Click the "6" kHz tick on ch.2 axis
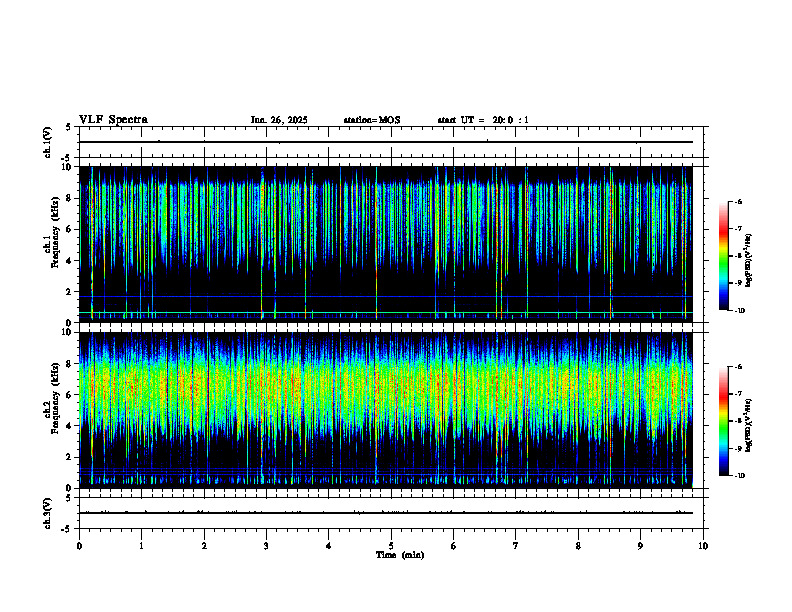The height and width of the screenshot is (612, 792). [x=70, y=395]
